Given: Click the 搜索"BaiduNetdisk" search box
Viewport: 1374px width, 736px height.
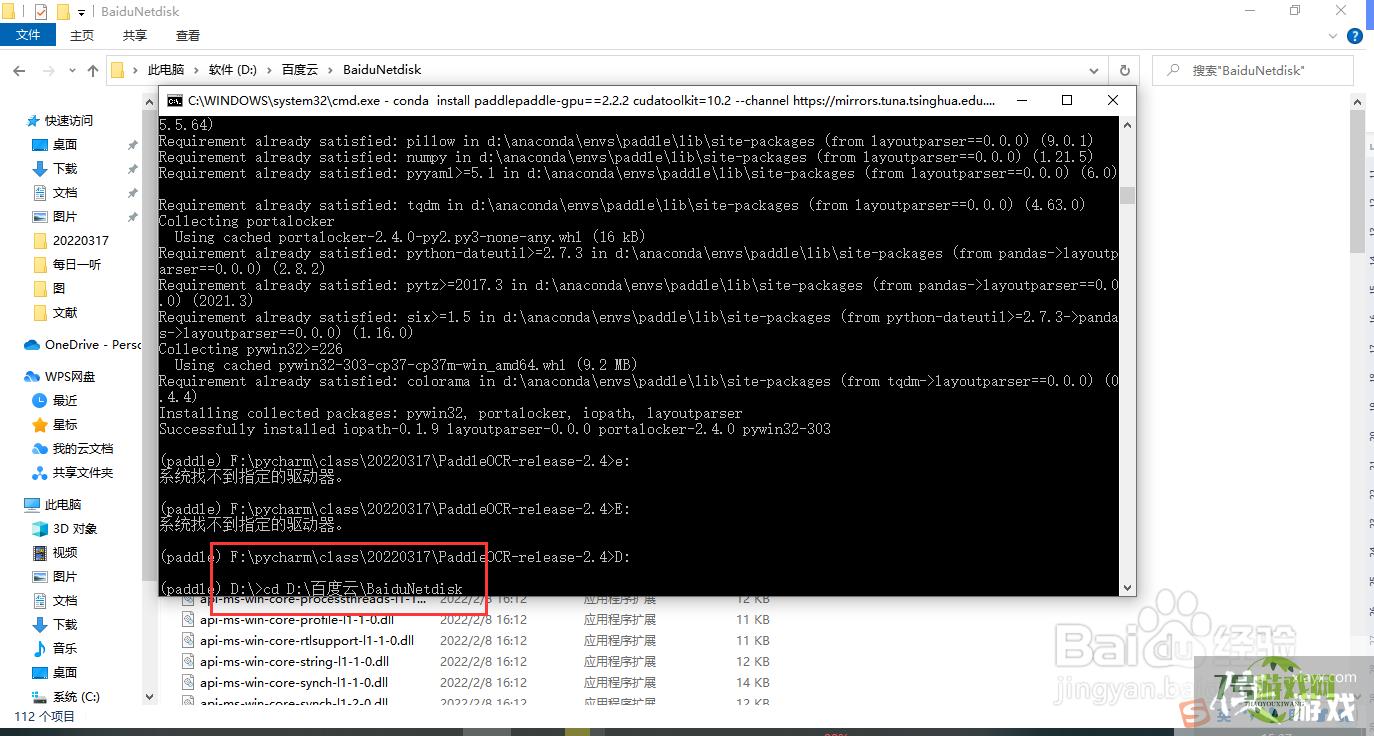Looking at the screenshot, I should tap(1253, 70).
